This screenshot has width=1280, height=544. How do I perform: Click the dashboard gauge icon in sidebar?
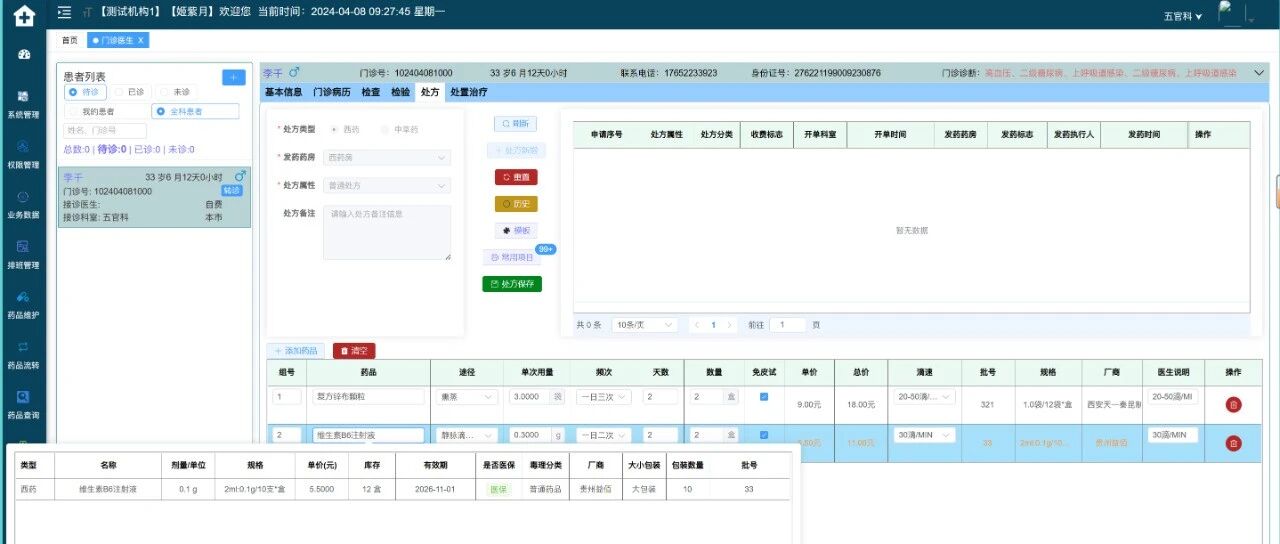coord(24,54)
